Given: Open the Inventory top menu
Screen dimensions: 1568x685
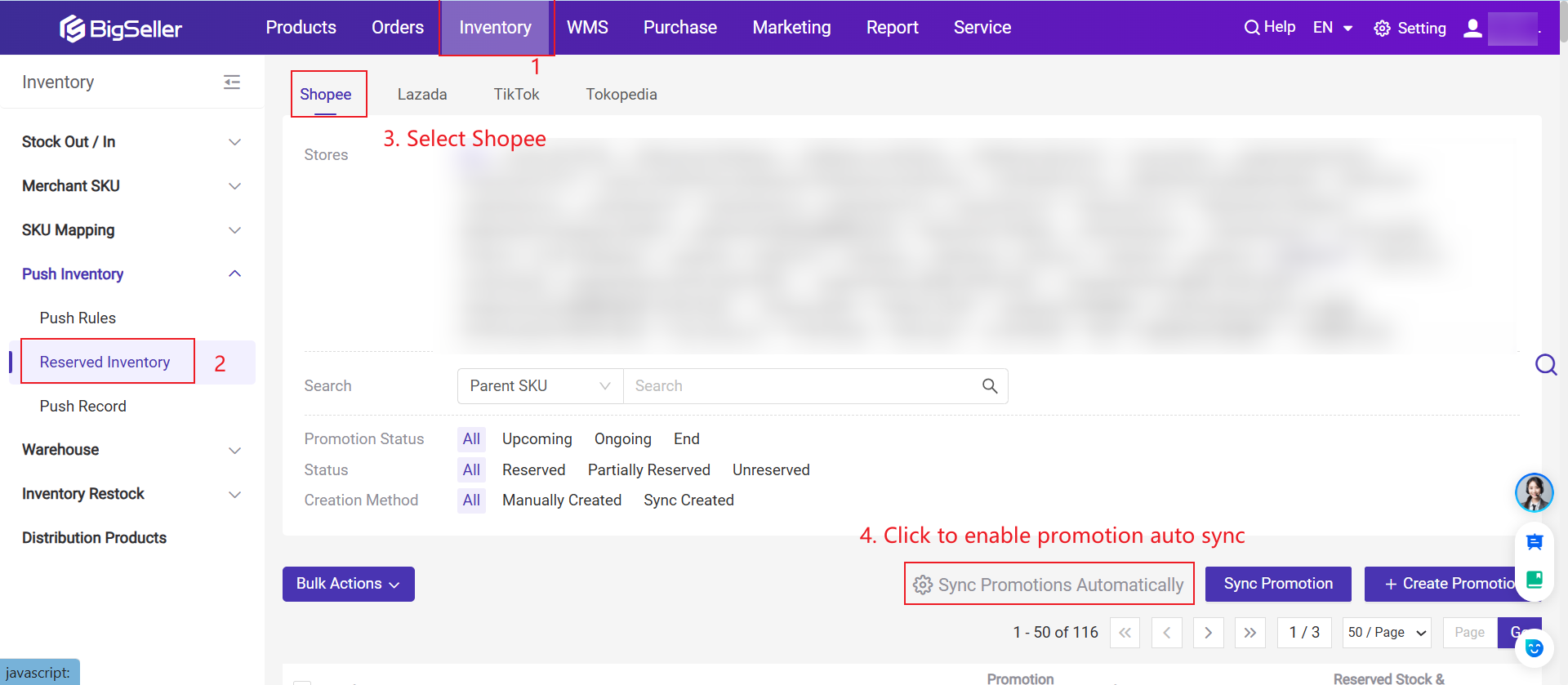Looking at the screenshot, I should pyautogui.click(x=495, y=28).
